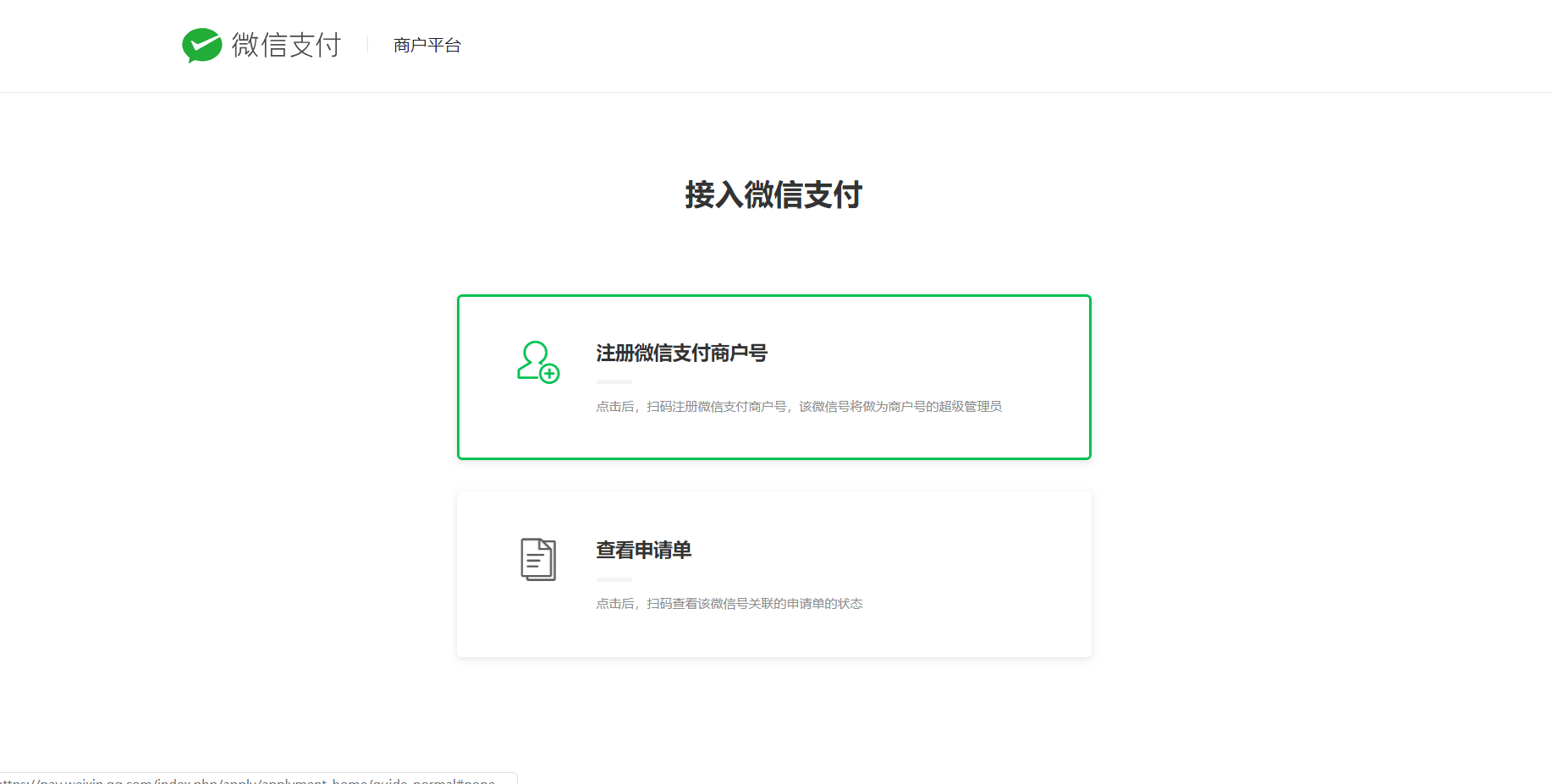Click the 接入微信支付 page heading
The width and height of the screenshot is (1552, 784).
(773, 195)
